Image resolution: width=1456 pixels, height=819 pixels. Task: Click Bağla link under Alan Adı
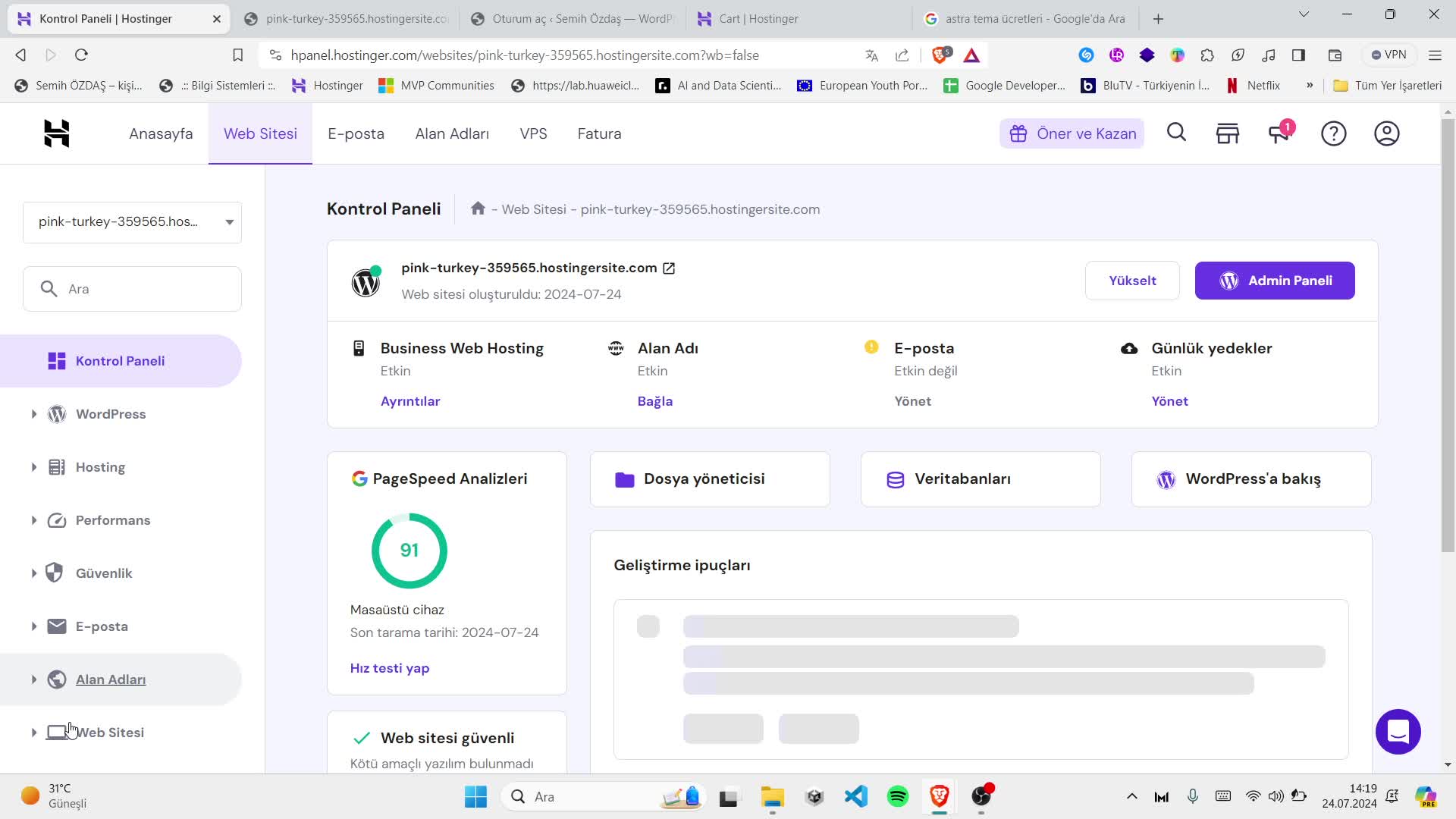click(x=655, y=401)
